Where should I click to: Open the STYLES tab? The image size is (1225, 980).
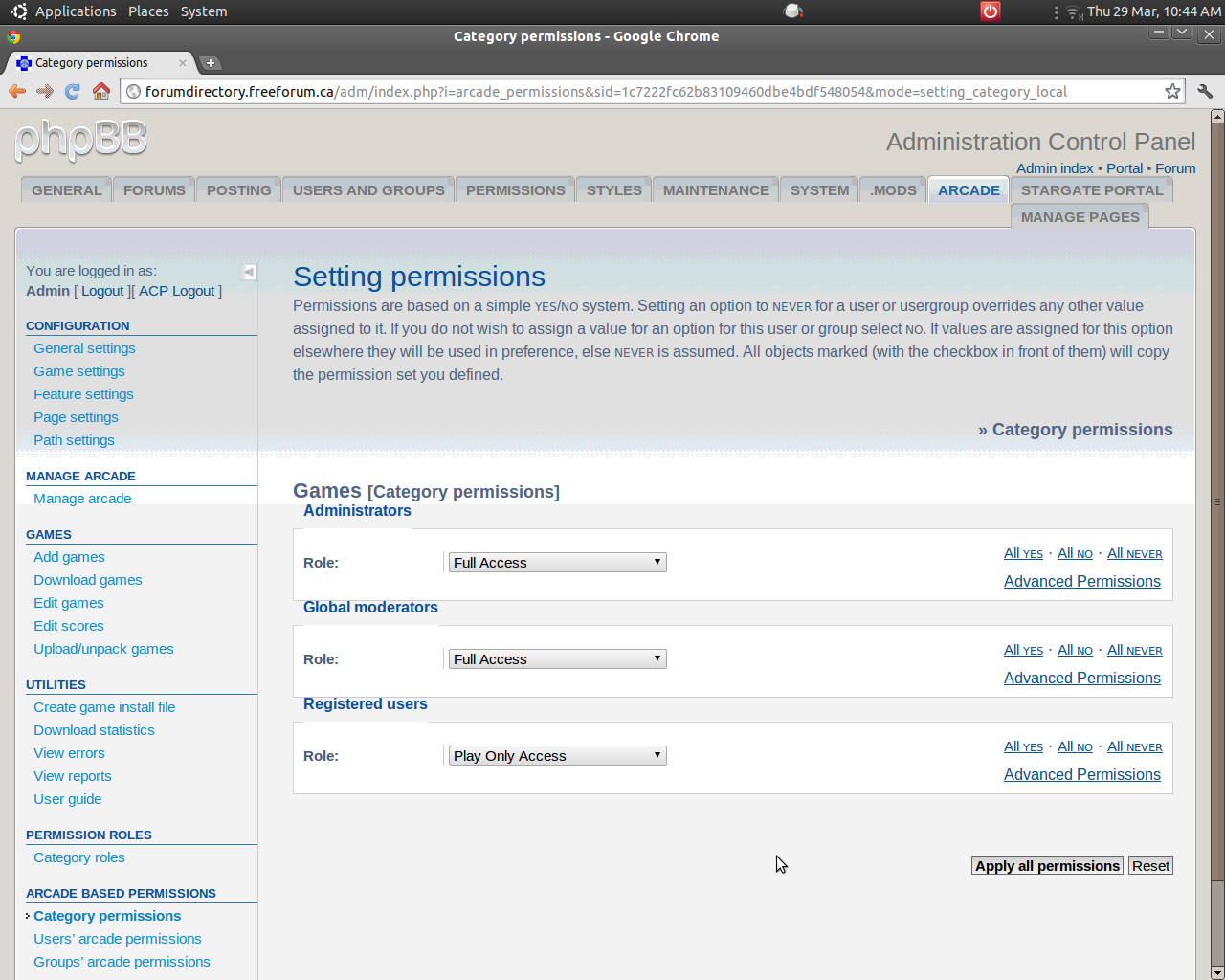click(614, 189)
